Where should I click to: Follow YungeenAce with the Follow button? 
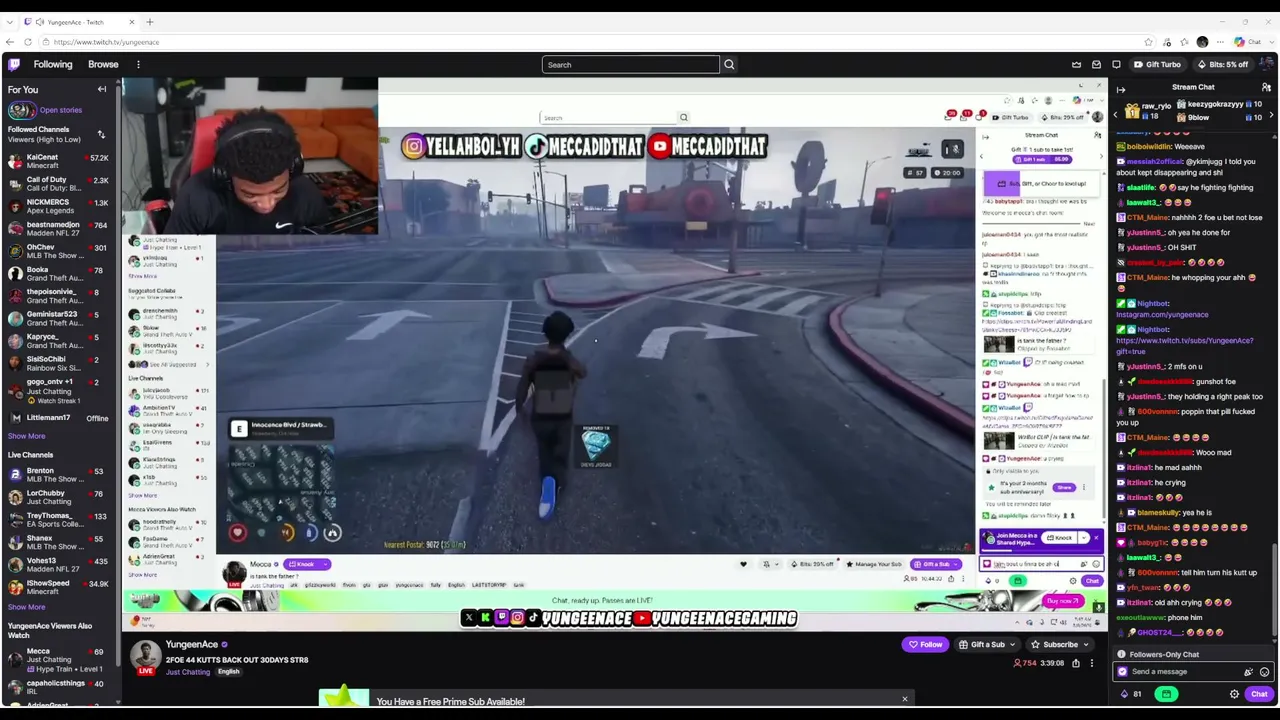pos(925,645)
